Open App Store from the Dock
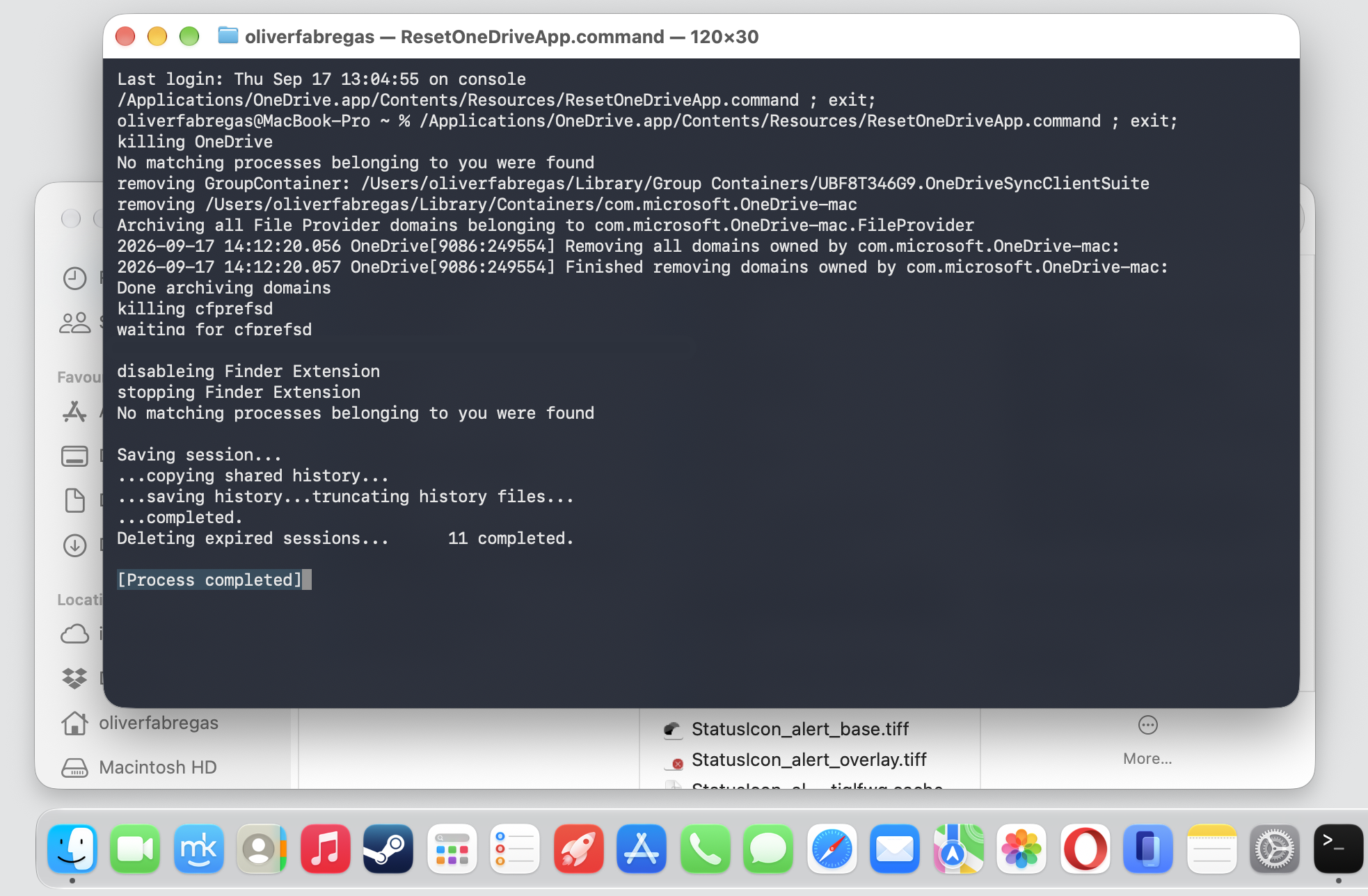This screenshot has width=1368, height=896. tap(642, 849)
